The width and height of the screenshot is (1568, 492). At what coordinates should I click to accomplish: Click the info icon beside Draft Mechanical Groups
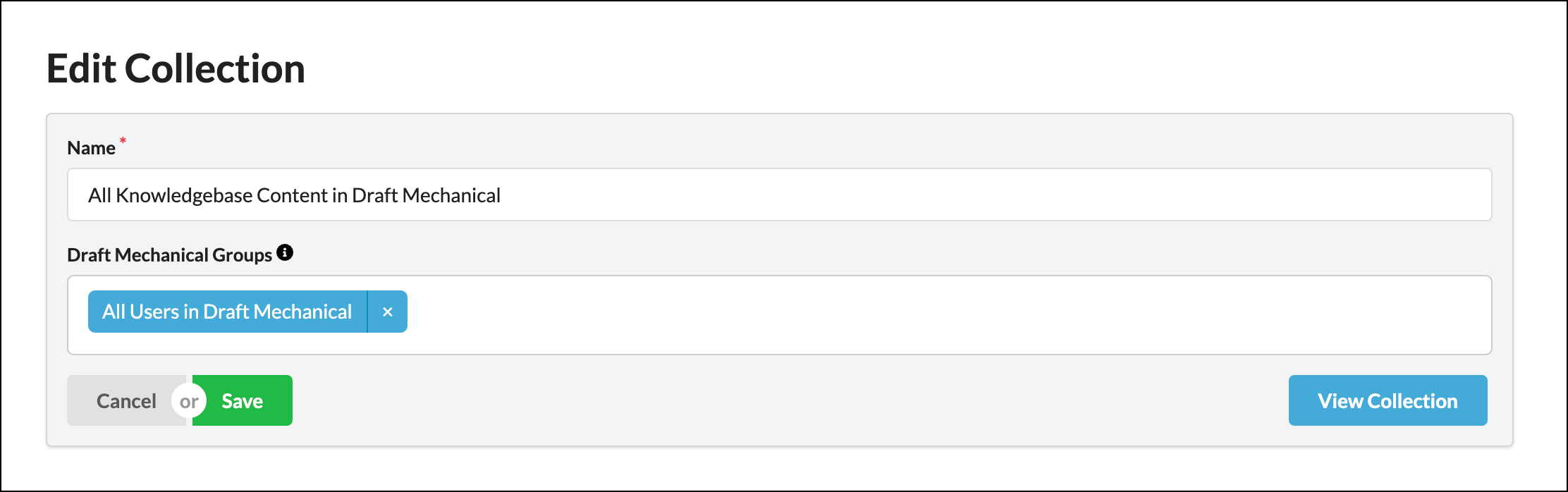pos(285,252)
